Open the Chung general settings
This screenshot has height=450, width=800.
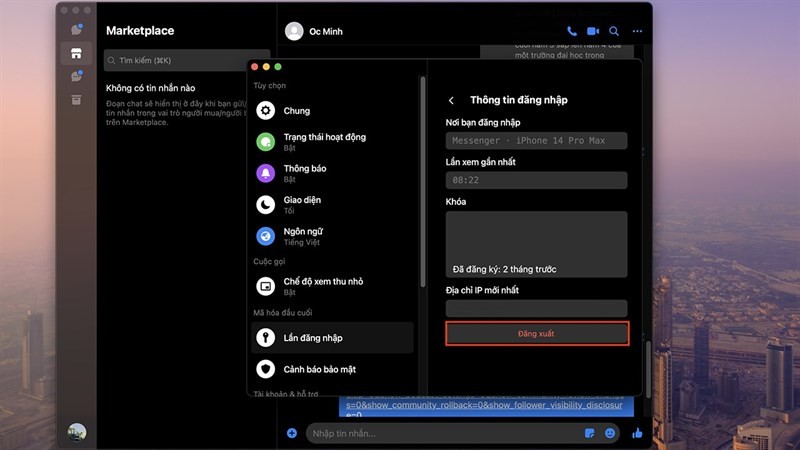[332, 111]
